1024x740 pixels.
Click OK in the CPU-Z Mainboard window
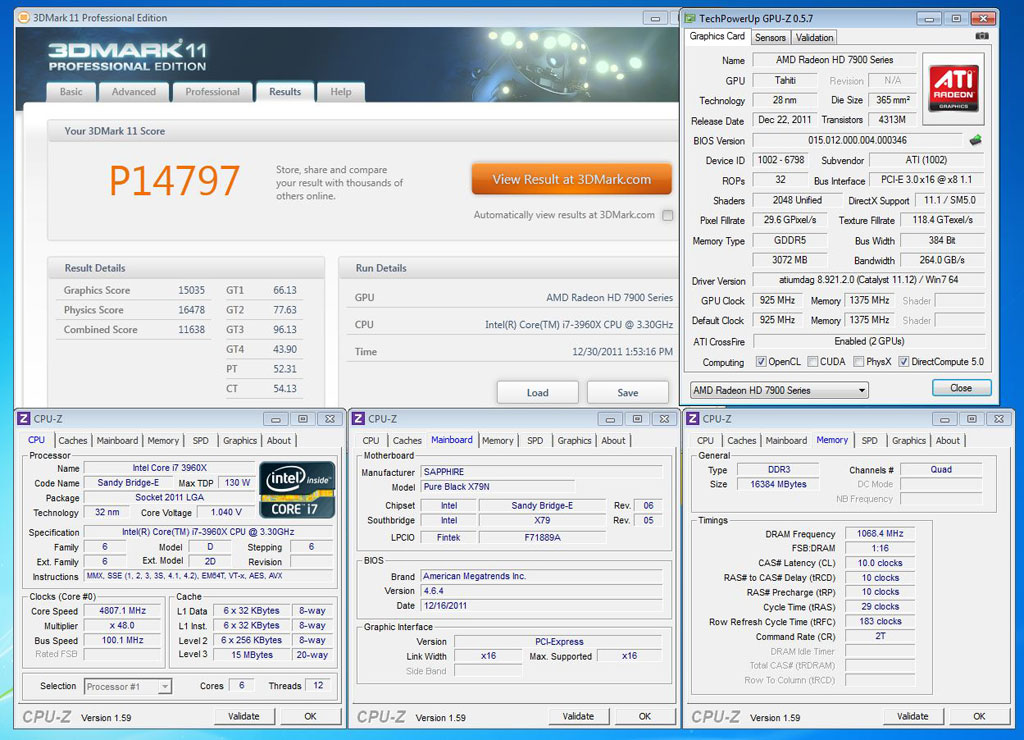(645, 716)
